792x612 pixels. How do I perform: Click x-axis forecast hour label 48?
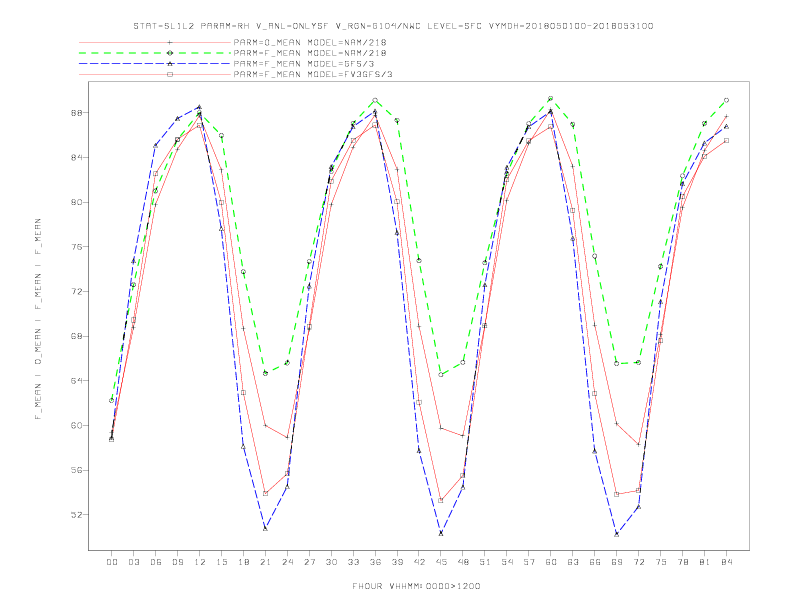tap(463, 562)
